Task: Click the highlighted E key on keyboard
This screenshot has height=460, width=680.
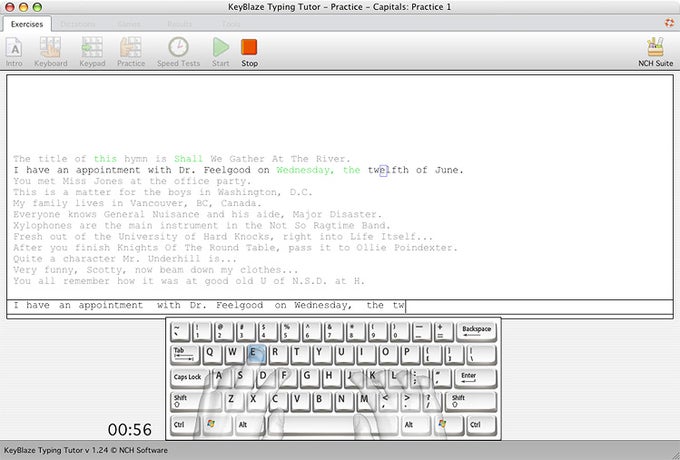Action: click(255, 354)
